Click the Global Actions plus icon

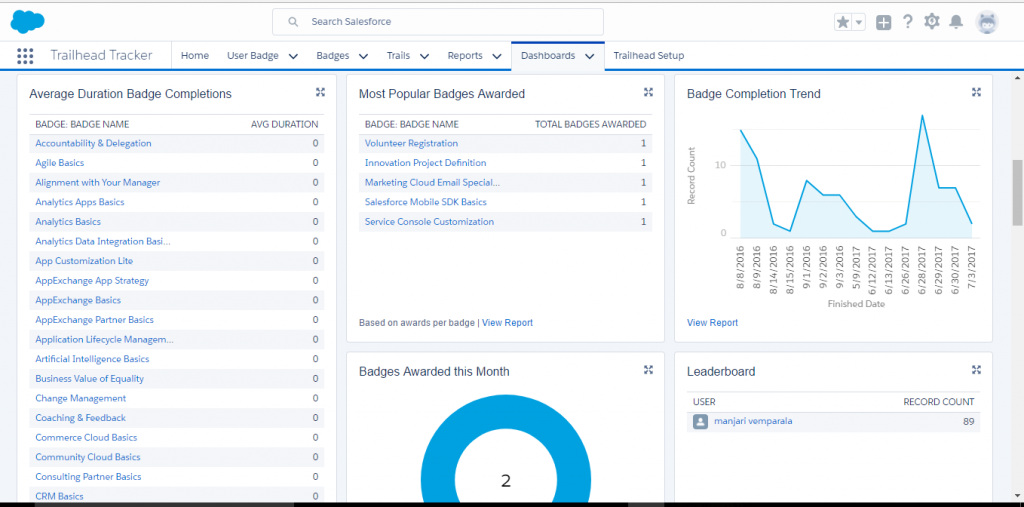click(x=883, y=22)
